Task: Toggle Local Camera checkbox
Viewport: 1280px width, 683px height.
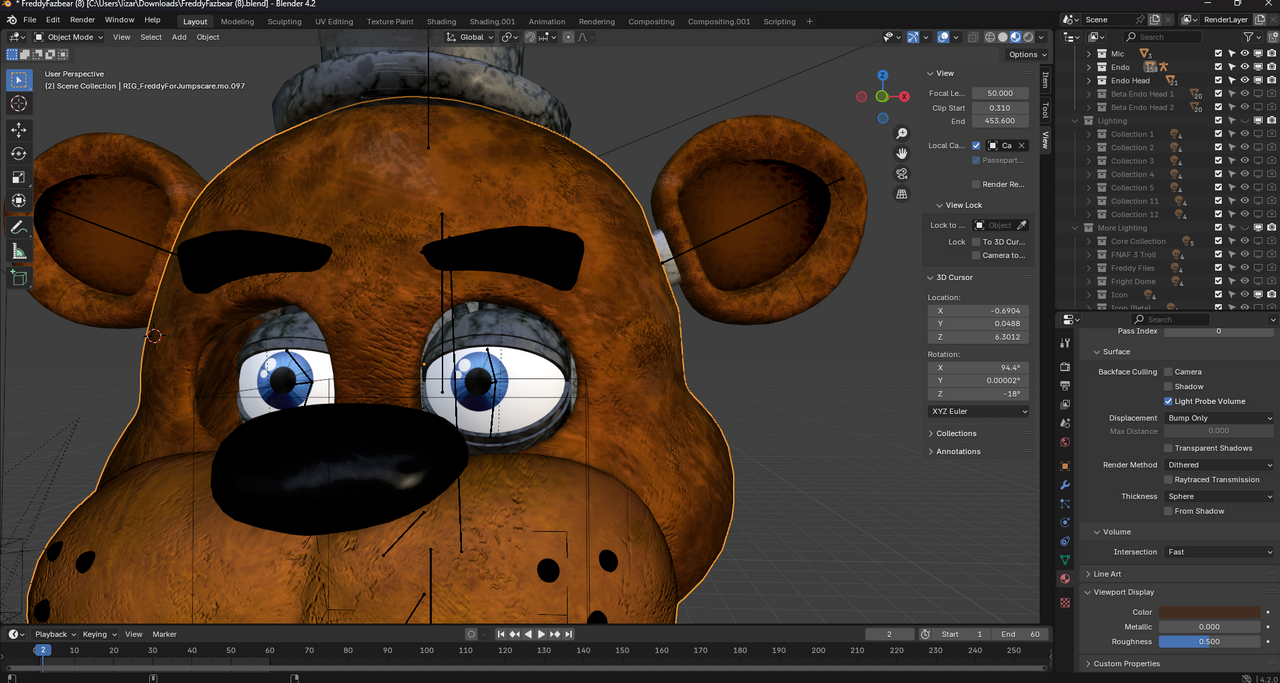Action: tap(977, 146)
